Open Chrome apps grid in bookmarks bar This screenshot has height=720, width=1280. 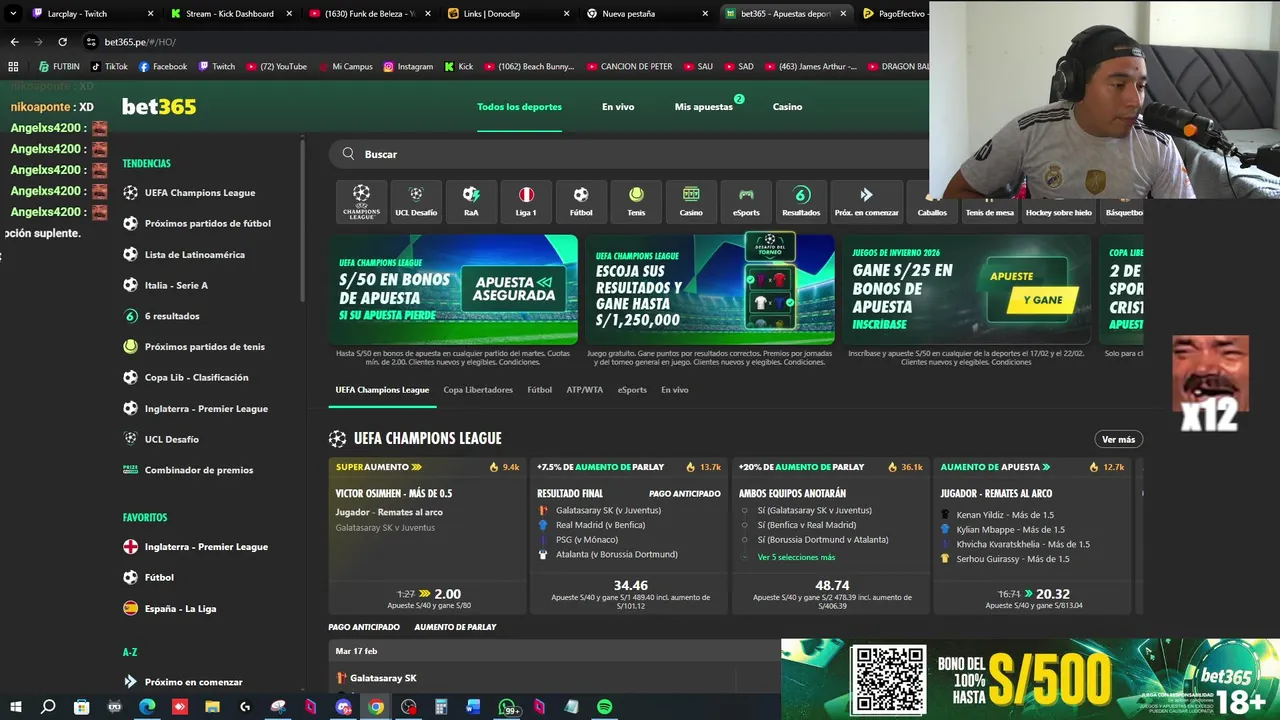pos(13,67)
